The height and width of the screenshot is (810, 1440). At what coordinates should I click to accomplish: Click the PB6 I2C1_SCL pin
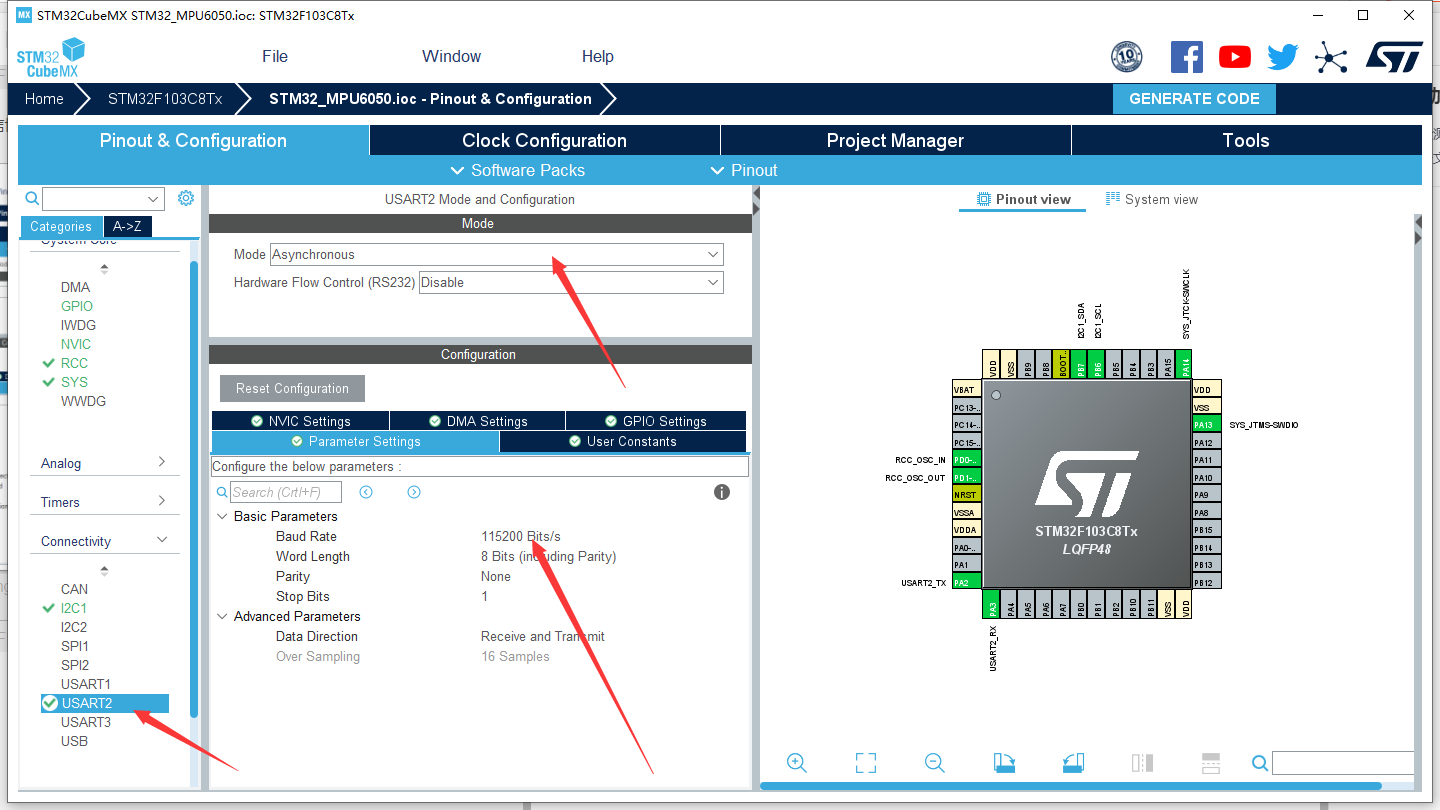(1098, 364)
